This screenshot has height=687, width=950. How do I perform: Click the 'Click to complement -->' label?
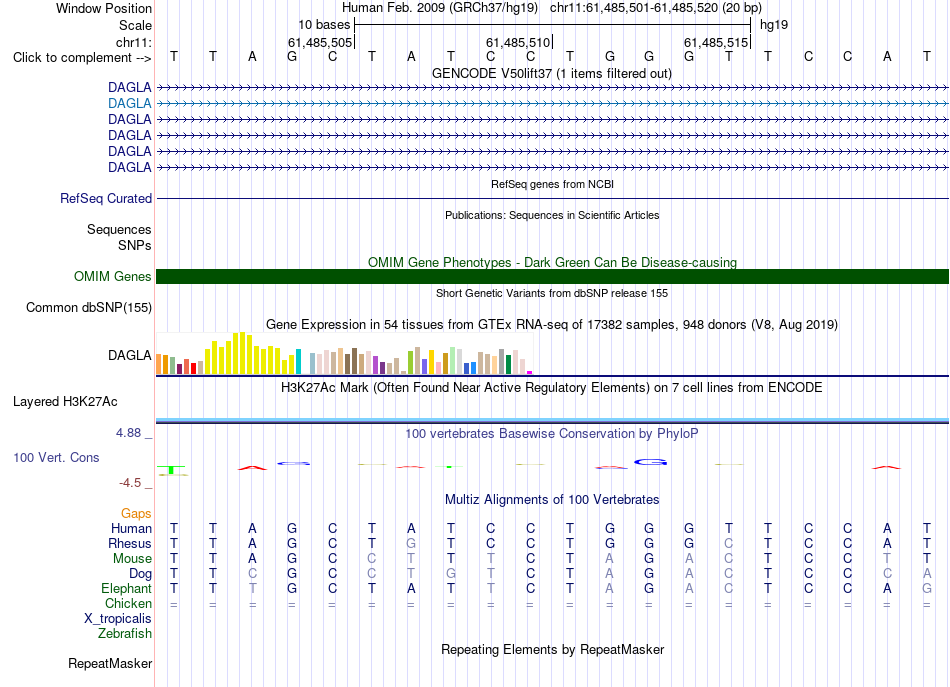pyautogui.click(x=82, y=58)
